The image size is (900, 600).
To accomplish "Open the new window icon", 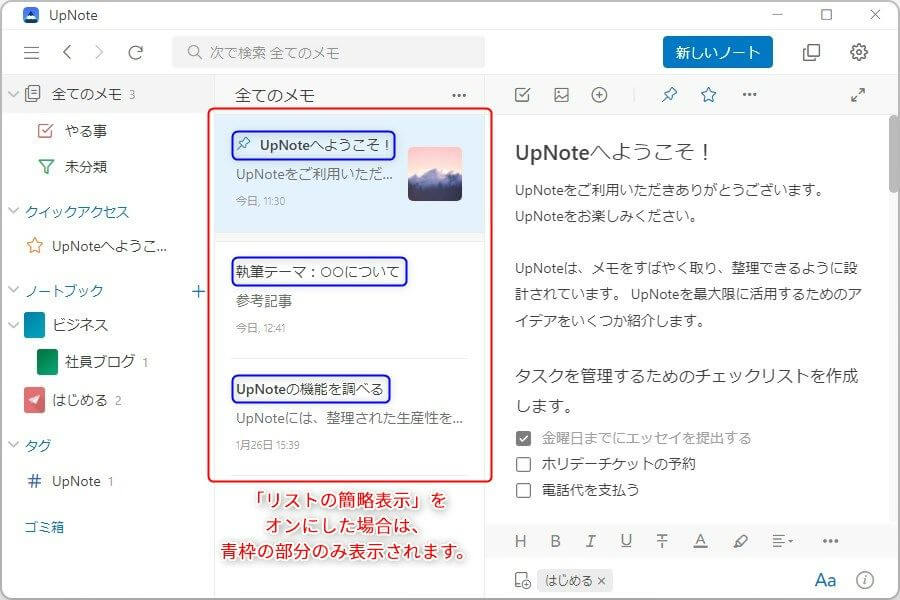I will coord(811,52).
